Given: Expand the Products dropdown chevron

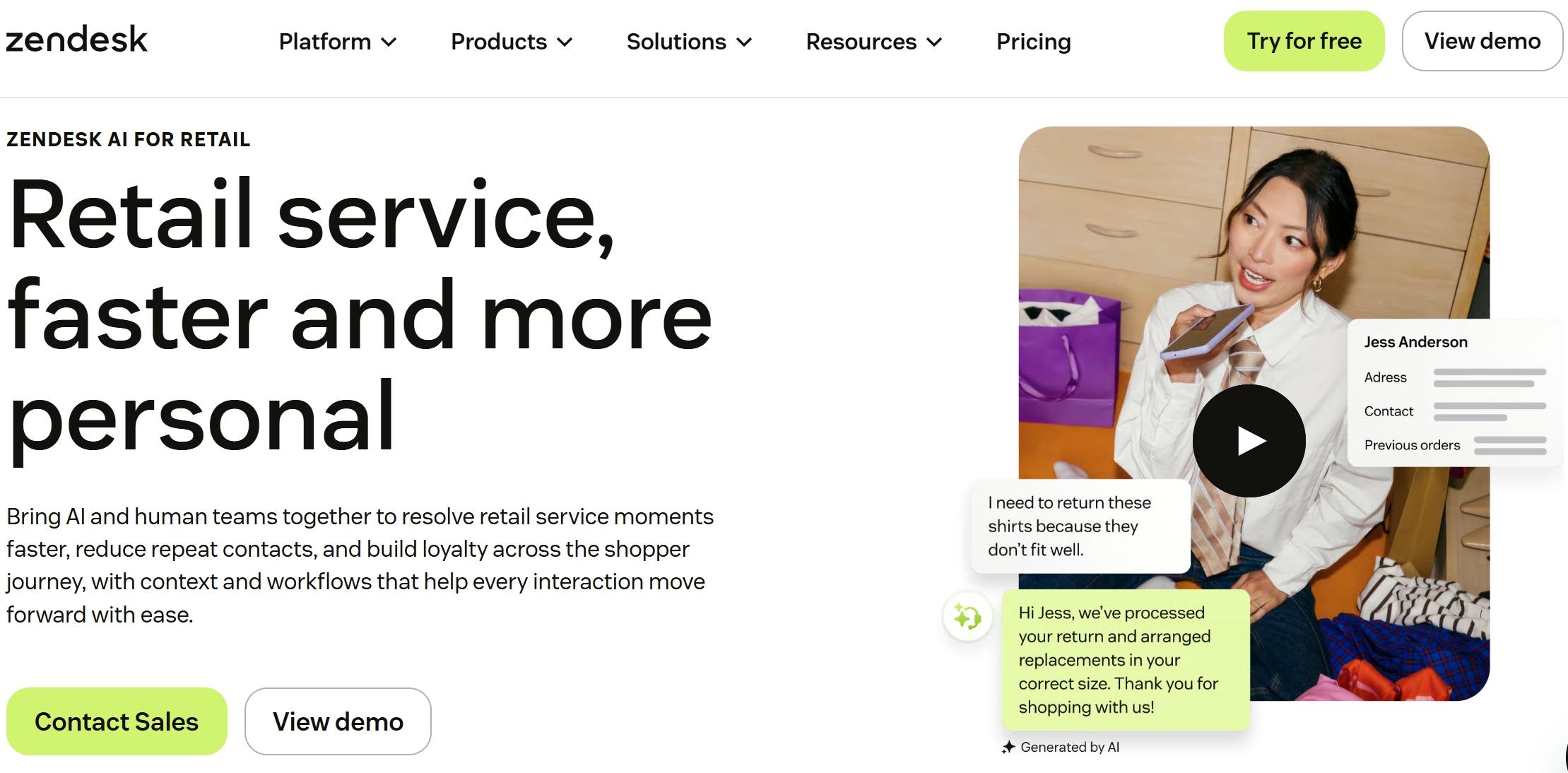Looking at the screenshot, I should 565,42.
